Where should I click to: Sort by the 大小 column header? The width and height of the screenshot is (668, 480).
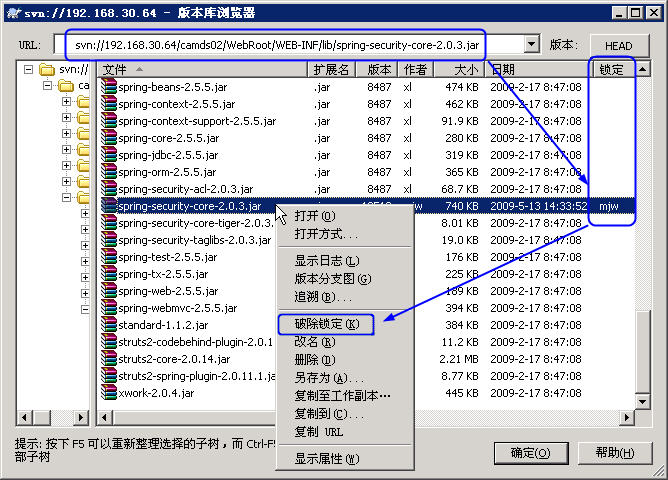pos(460,69)
